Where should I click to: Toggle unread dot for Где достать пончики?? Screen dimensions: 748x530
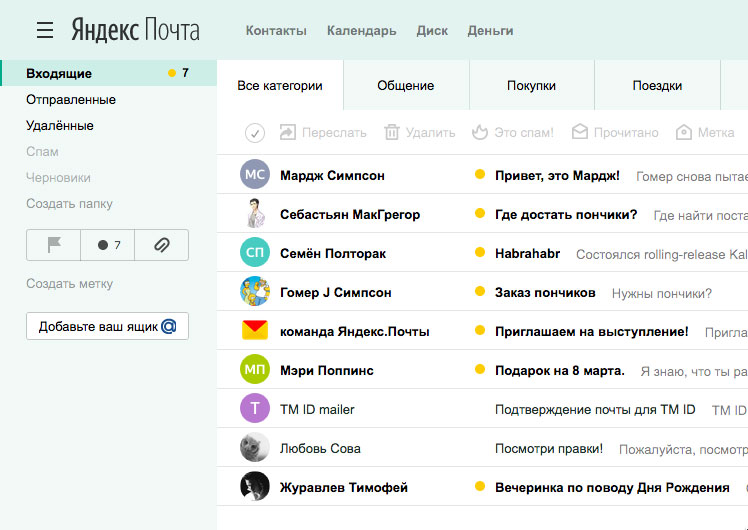tap(480, 213)
